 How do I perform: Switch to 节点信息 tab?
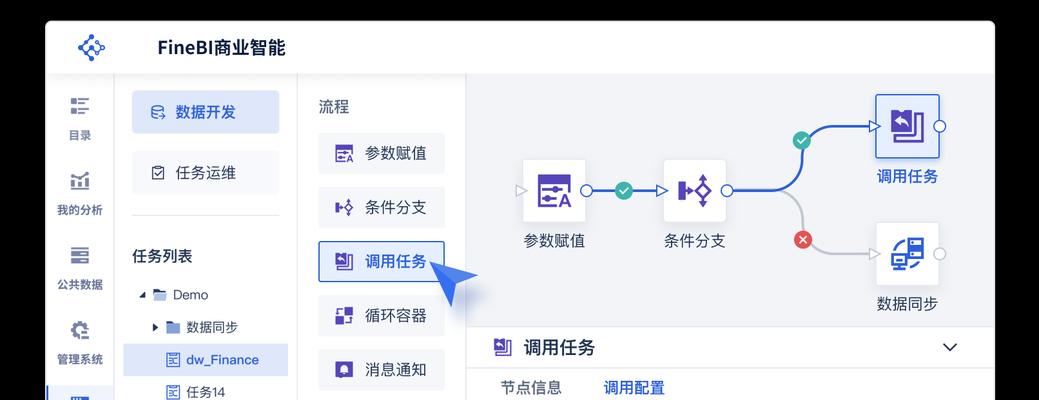[x=531, y=387]
